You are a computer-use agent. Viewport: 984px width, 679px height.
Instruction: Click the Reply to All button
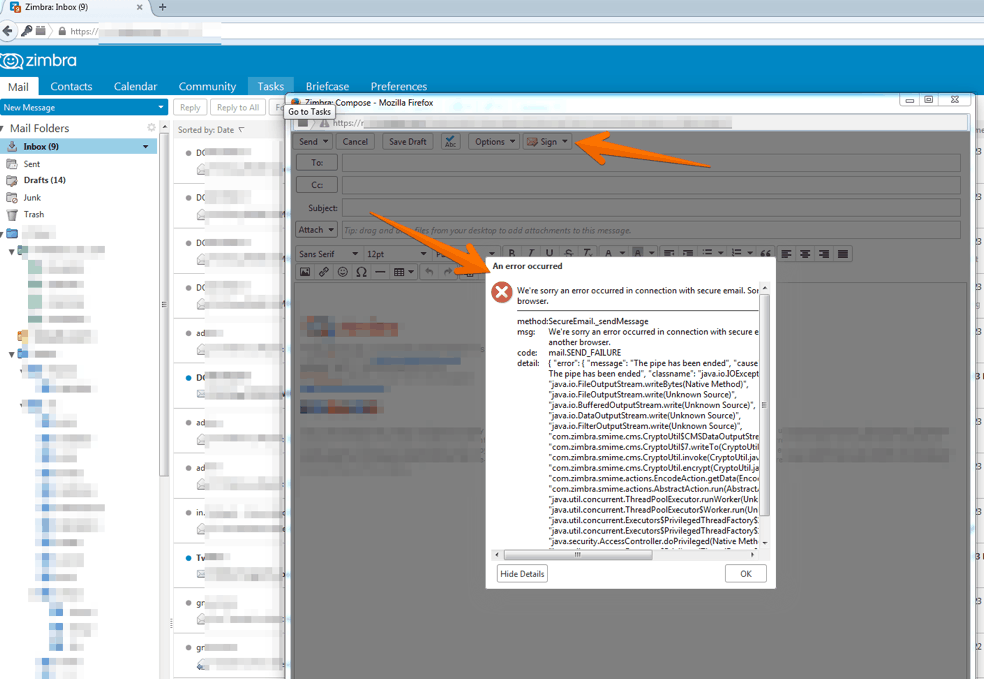(238, 107)
